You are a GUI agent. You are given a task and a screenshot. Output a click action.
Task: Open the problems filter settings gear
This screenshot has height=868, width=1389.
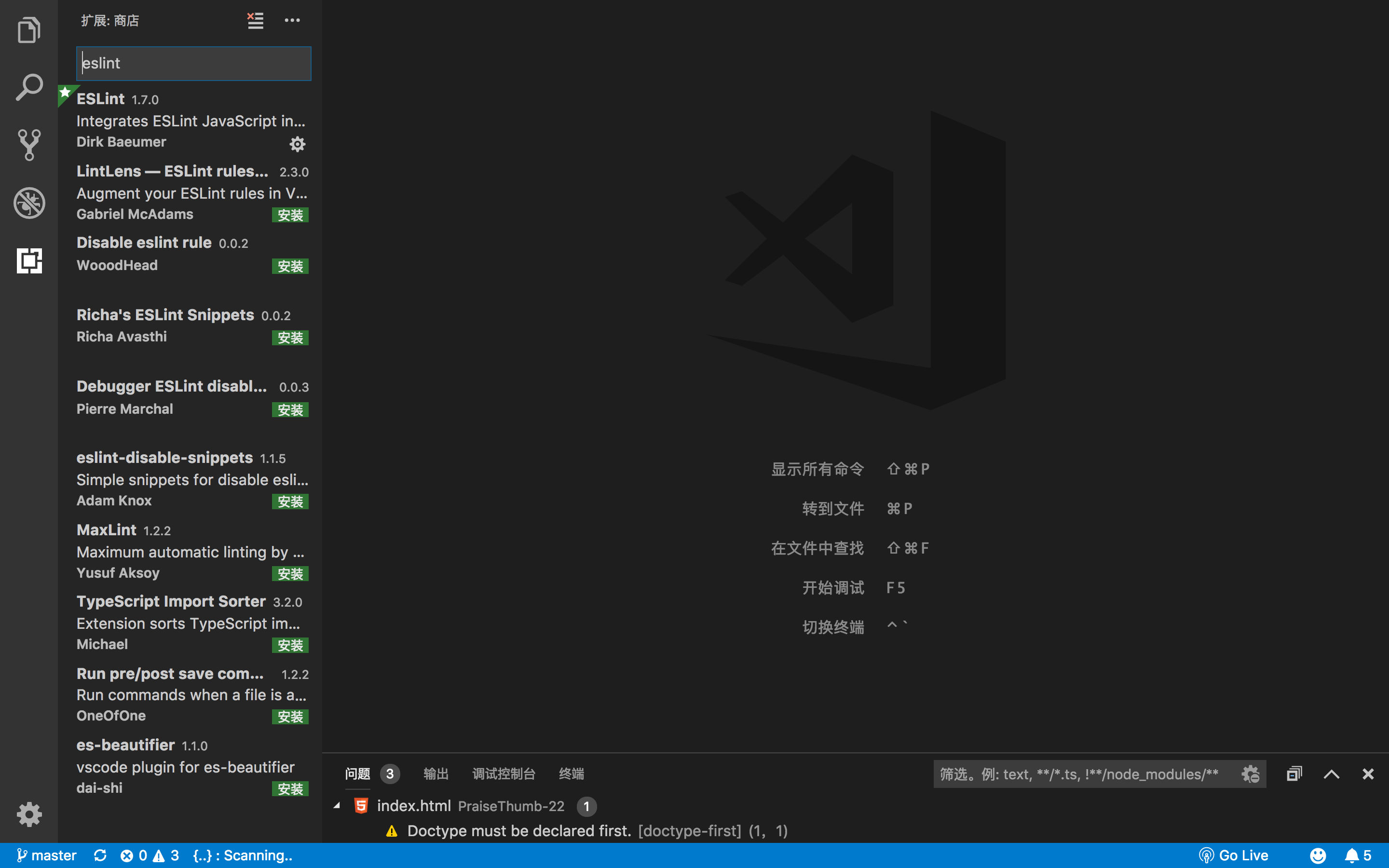click(x=1250, y=774)
